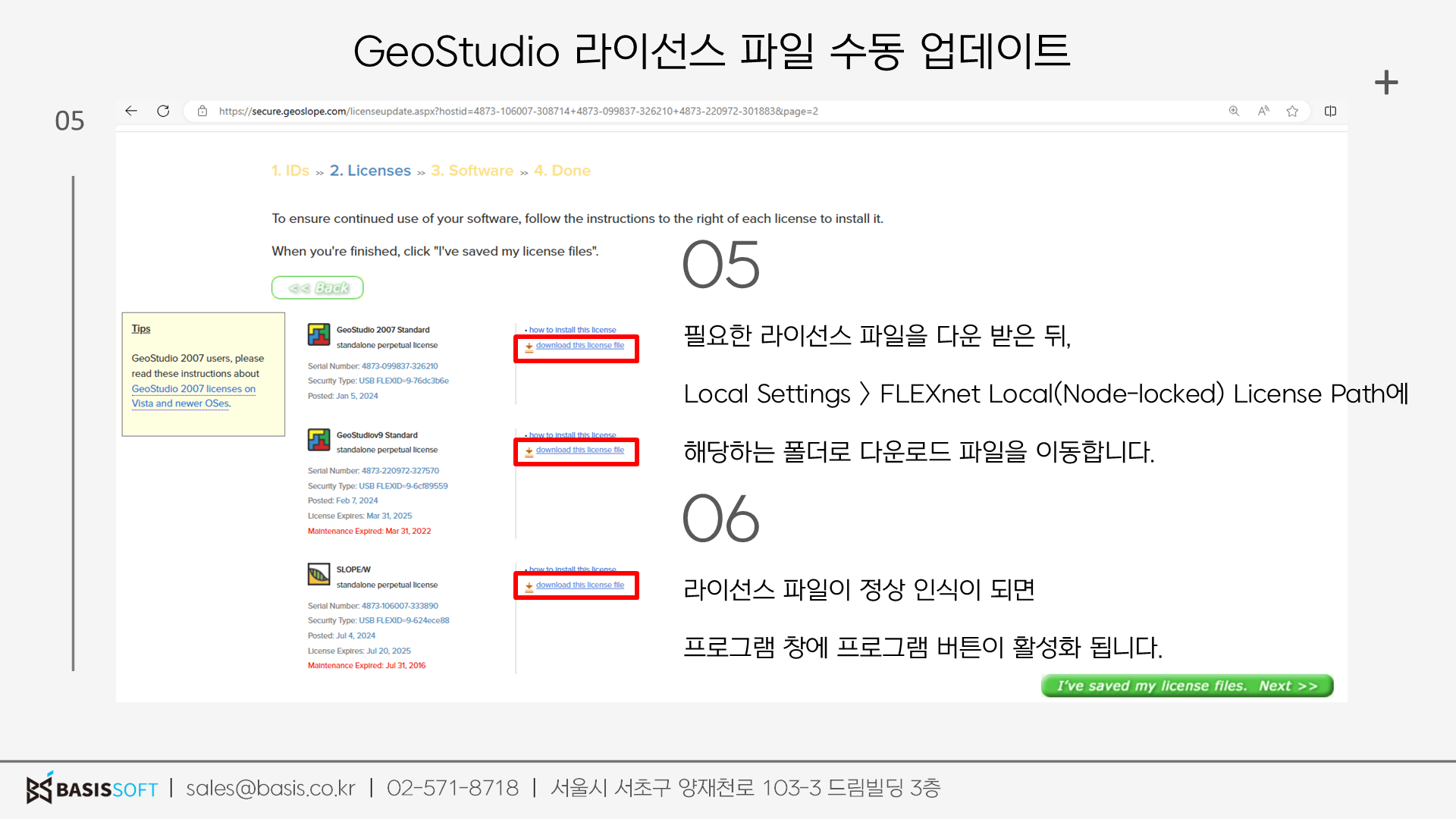
Task: Click download arrow icon for GeoStudio 2007 Standard
Action: click(529, 347)
